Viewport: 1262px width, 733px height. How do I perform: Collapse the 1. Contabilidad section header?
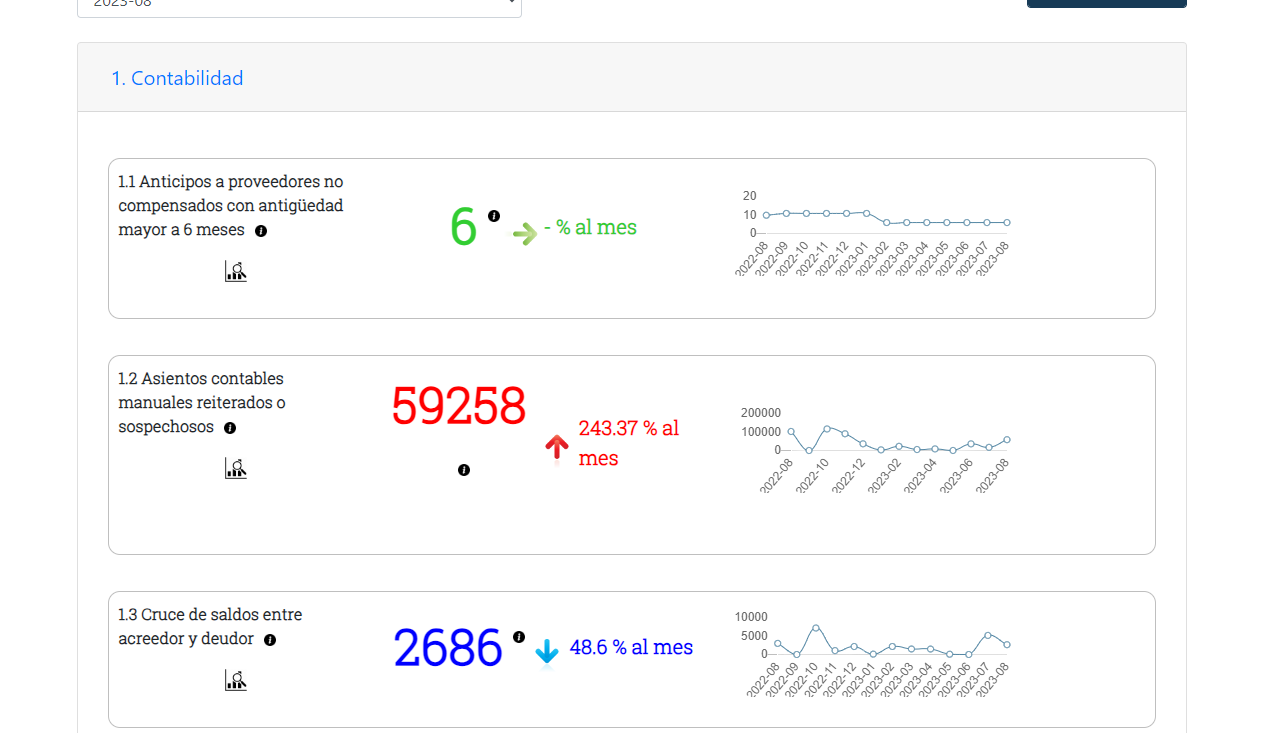tap(177, 78)
